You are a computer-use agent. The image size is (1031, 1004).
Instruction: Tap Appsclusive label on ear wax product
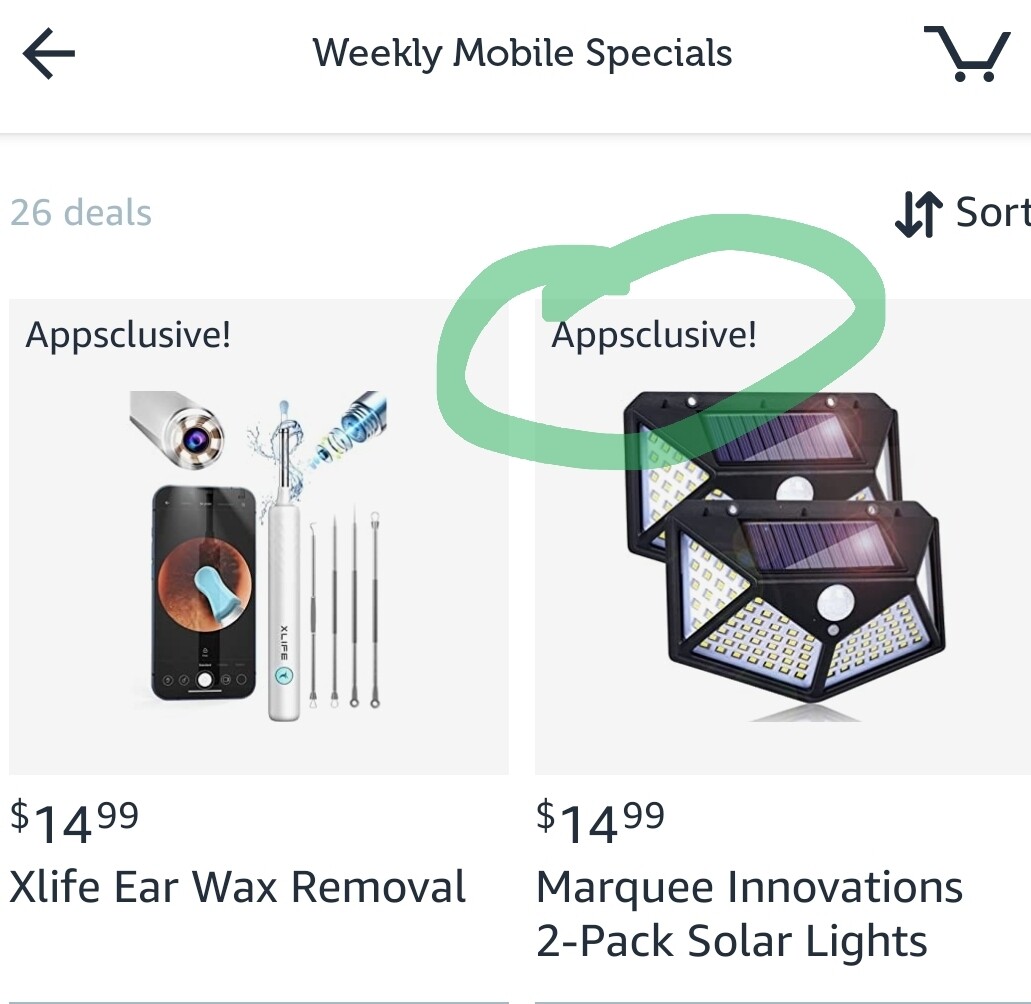pos(128,335)
